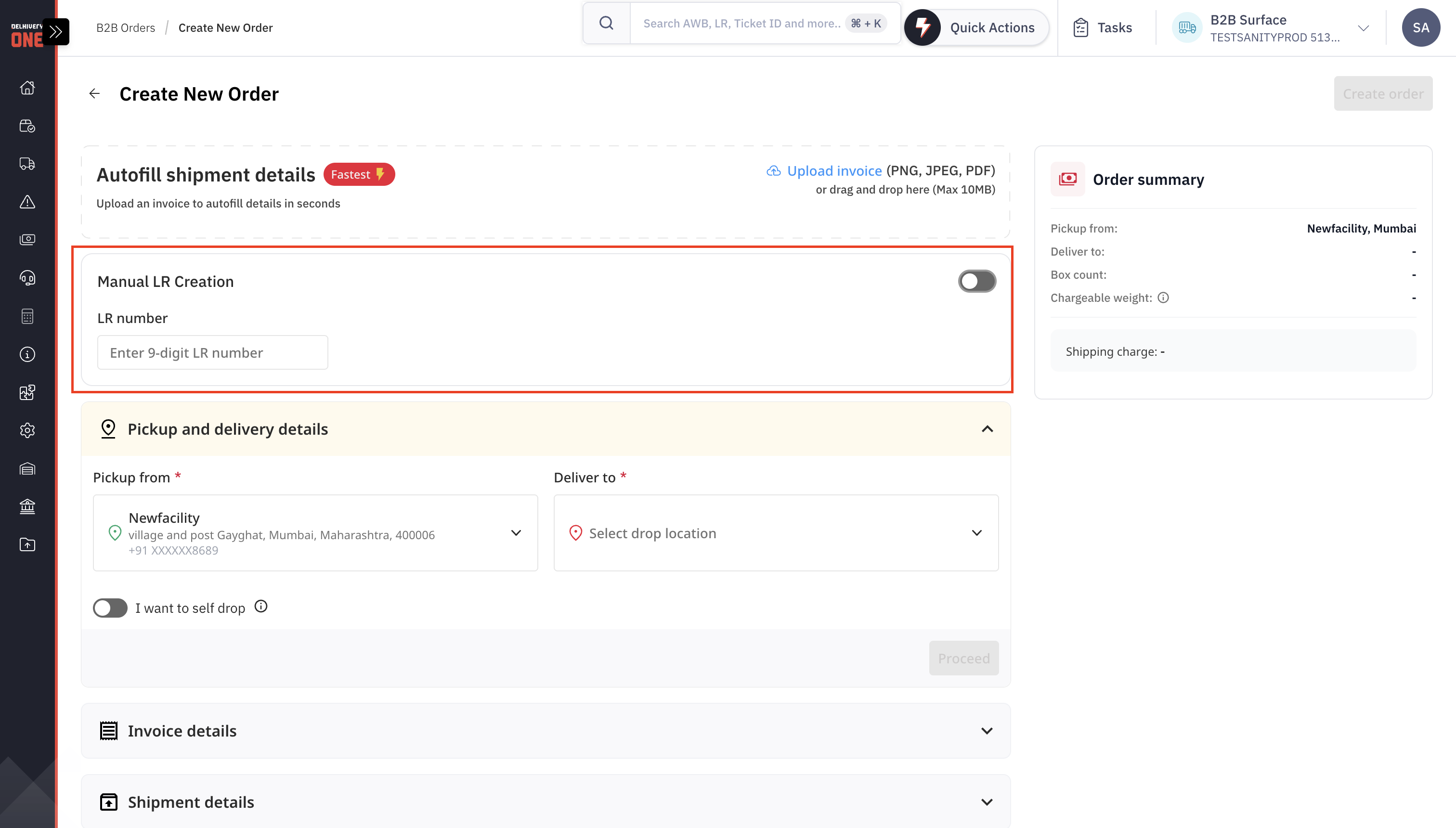Open the gear settings sidebar icon

coord(27,430)
